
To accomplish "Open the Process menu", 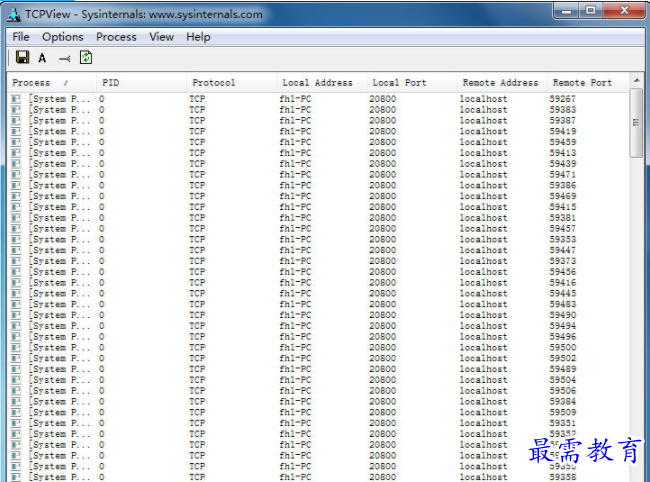I will click(x=116, y=37).
